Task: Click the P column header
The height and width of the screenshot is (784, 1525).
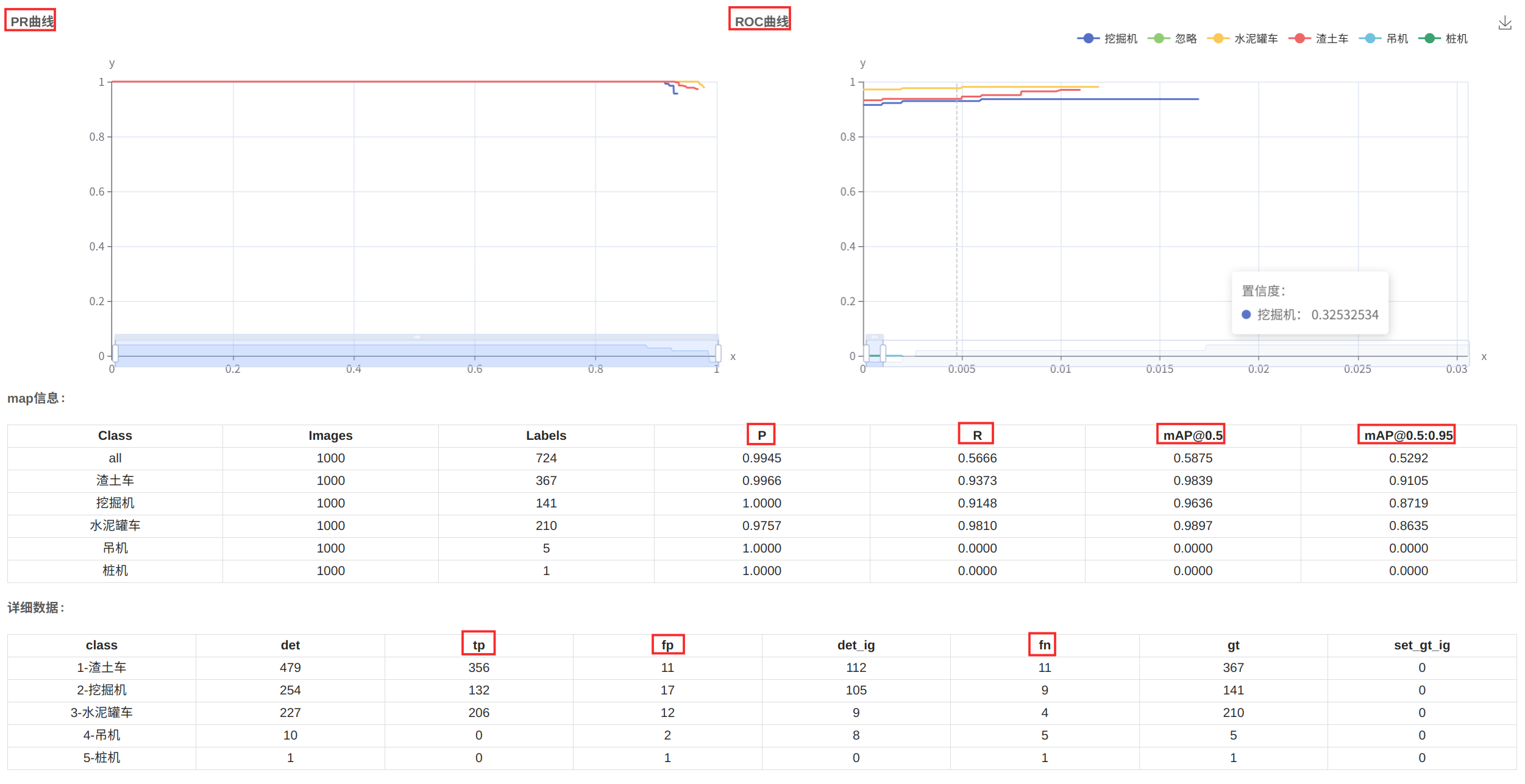Action: pos(761,435)
